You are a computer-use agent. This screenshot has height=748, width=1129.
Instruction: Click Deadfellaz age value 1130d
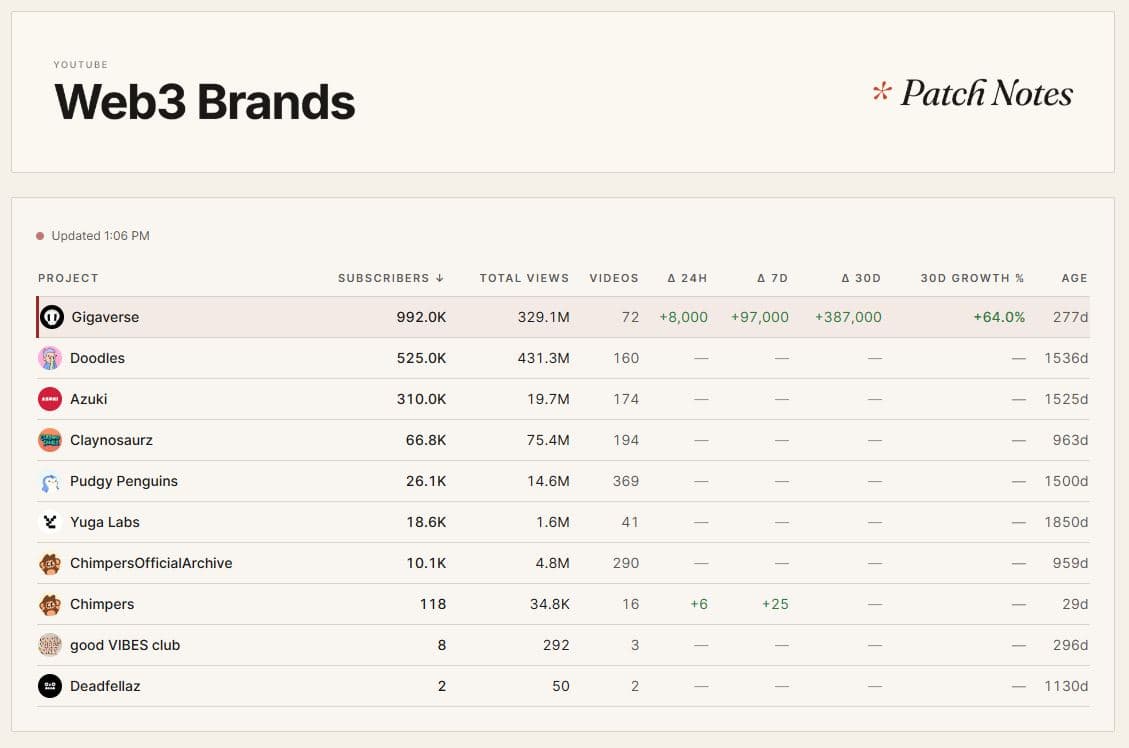pyautogui.click(x=1066, y=686)
